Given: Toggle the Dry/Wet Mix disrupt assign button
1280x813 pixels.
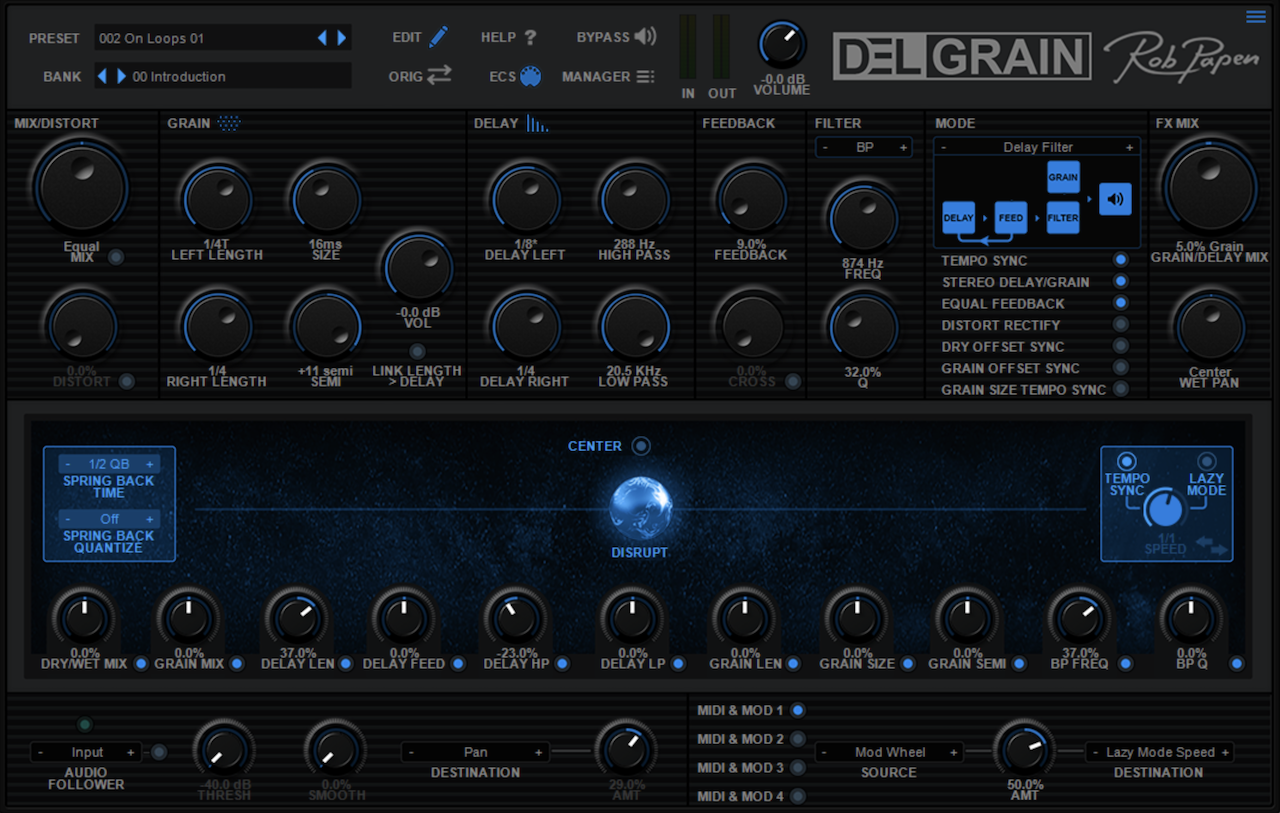Looking at the screenshot, I should click(x=141, y=663).
